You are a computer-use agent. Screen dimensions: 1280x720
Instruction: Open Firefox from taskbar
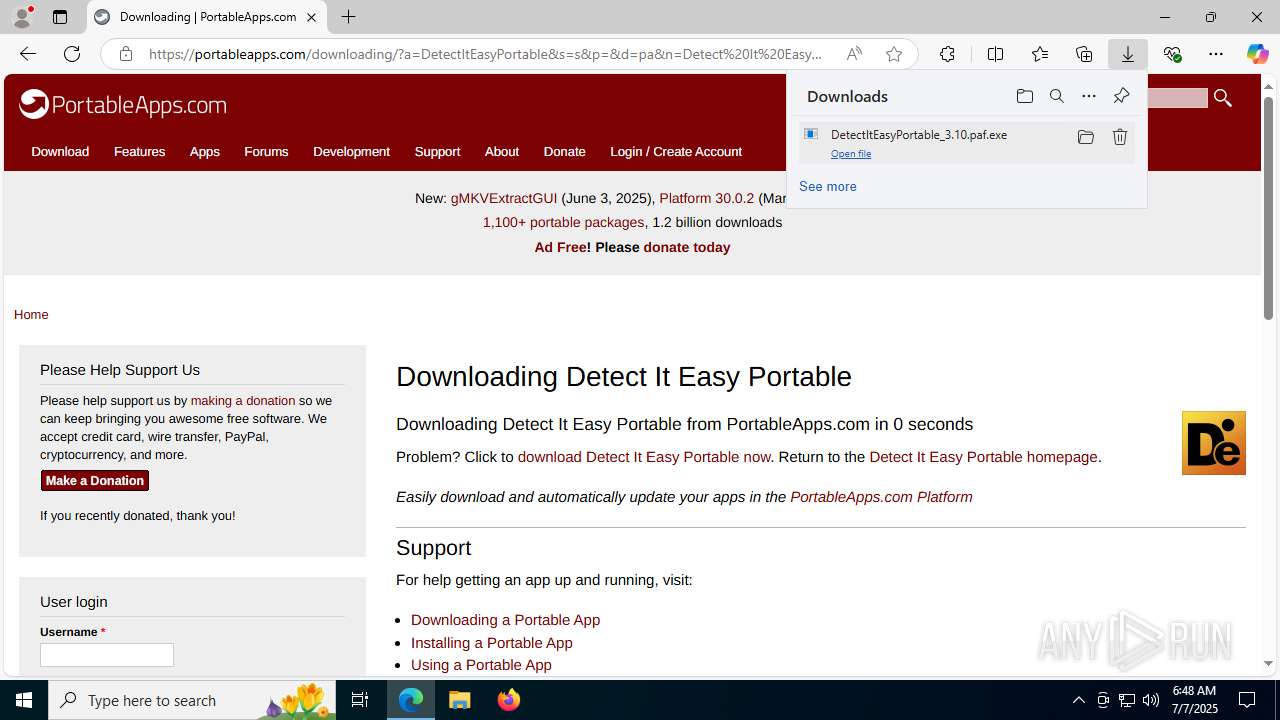tap(509, 700)
